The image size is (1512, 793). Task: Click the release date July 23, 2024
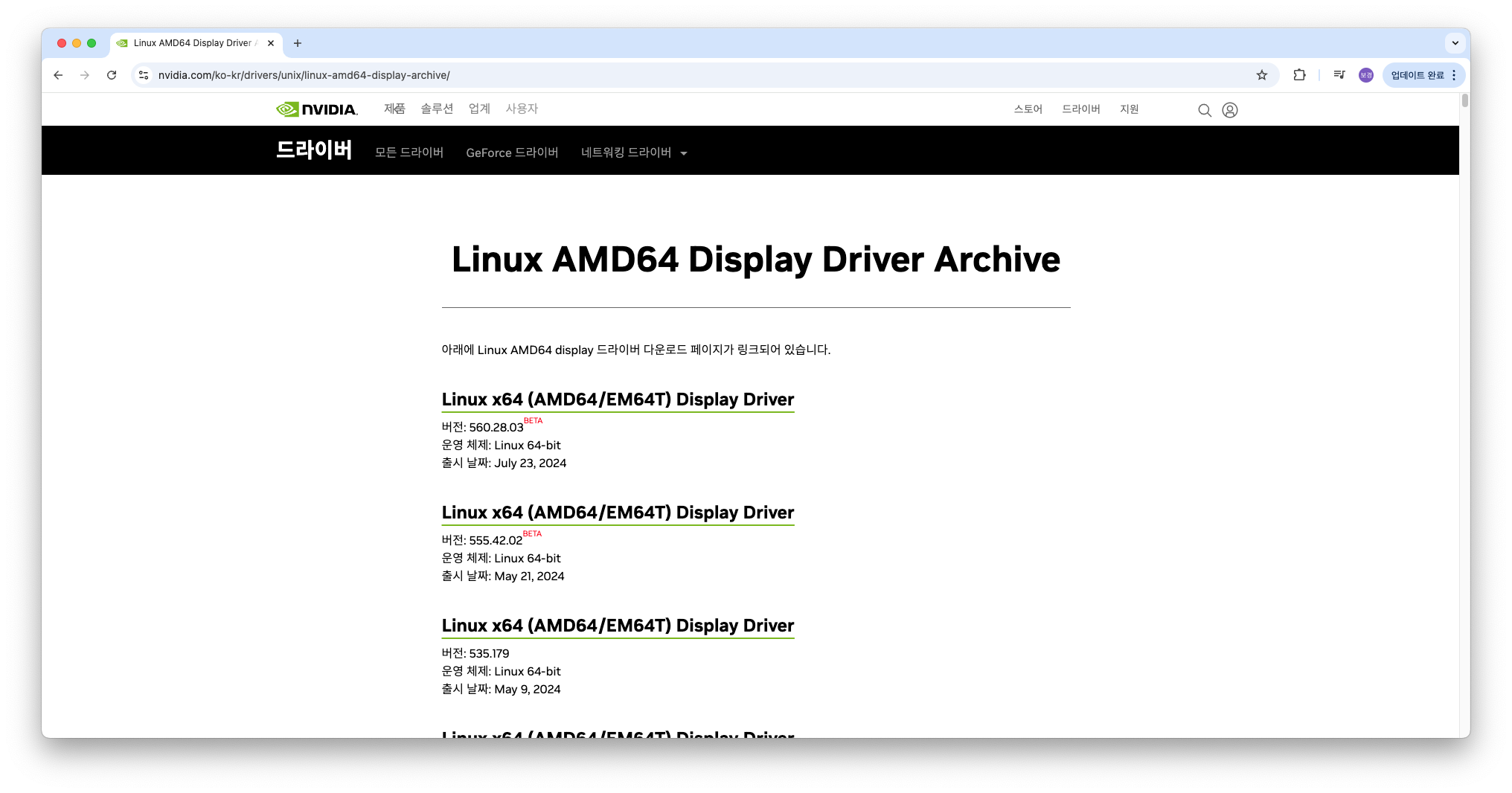coord(531,463)
